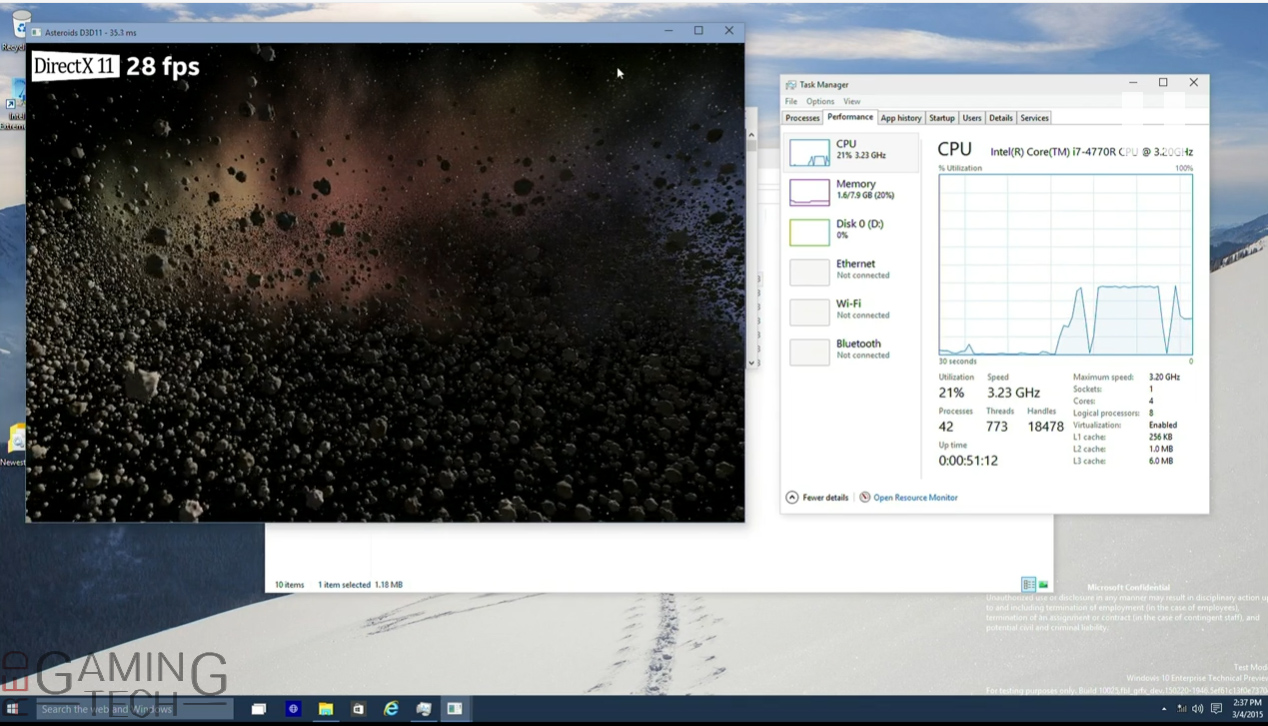The height and width of the screenshot is (726, 1268).
Task: Open File Explorer from the taskbar
Action: click(x=325, y=709)
